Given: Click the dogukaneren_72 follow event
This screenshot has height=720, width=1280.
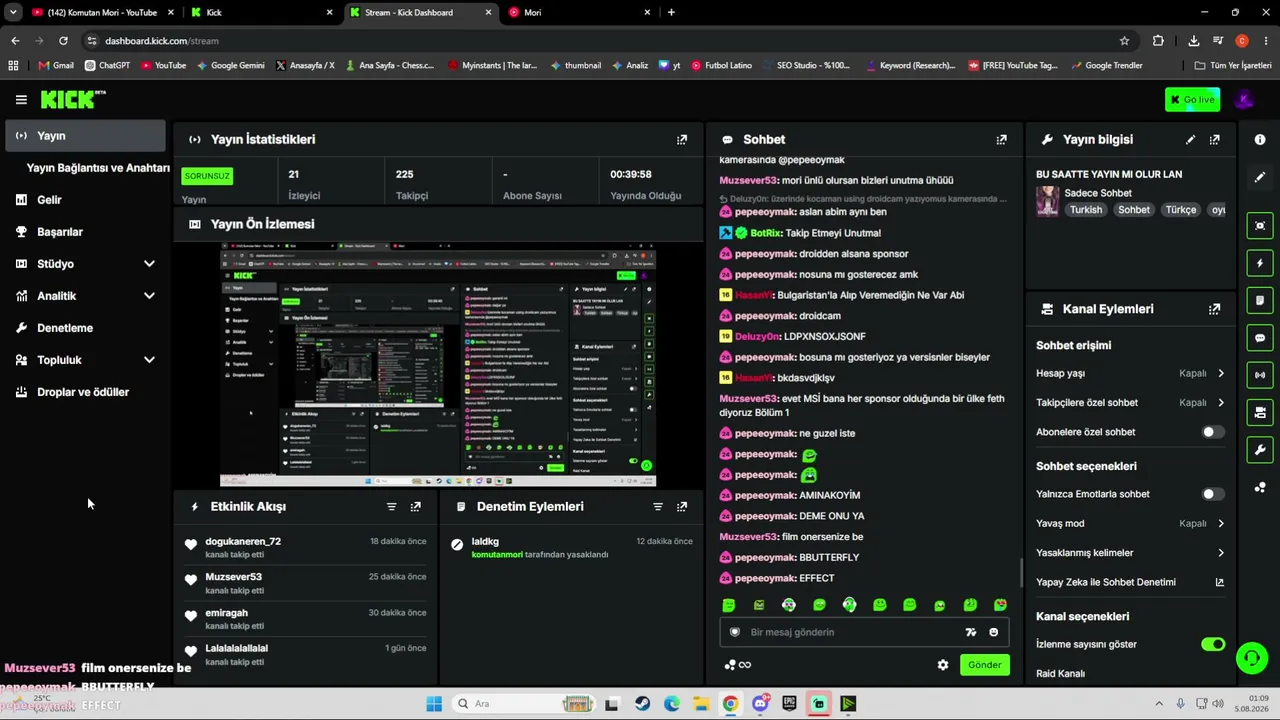Looking at the screenshot, I should coord(306,547).
